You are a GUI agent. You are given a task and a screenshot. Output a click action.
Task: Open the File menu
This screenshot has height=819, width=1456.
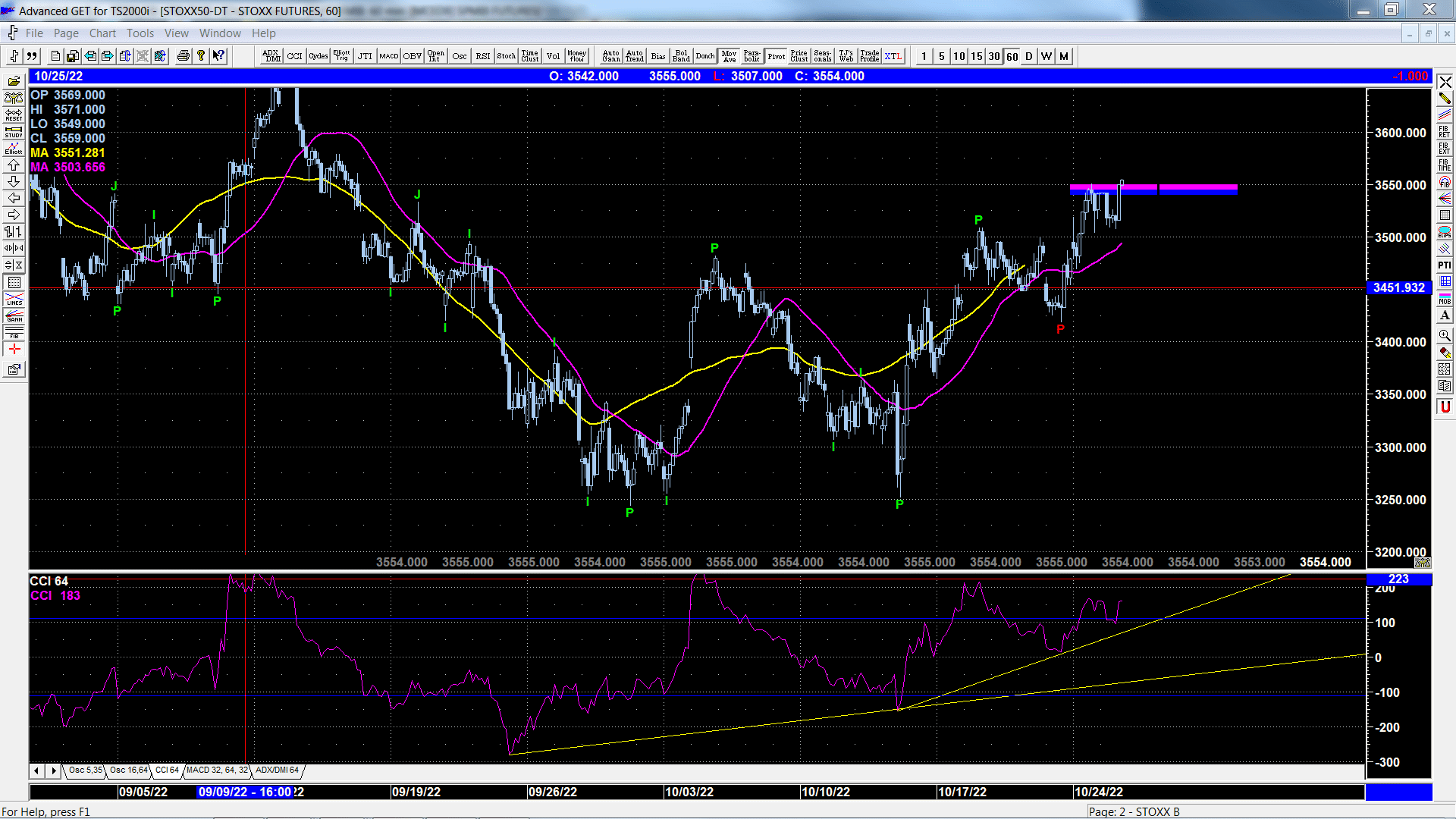tap(34, 33)
